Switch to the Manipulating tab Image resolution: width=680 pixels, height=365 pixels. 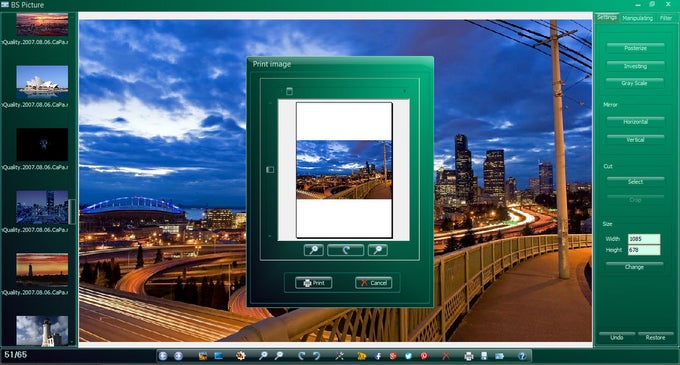click(x=638, y=18)
